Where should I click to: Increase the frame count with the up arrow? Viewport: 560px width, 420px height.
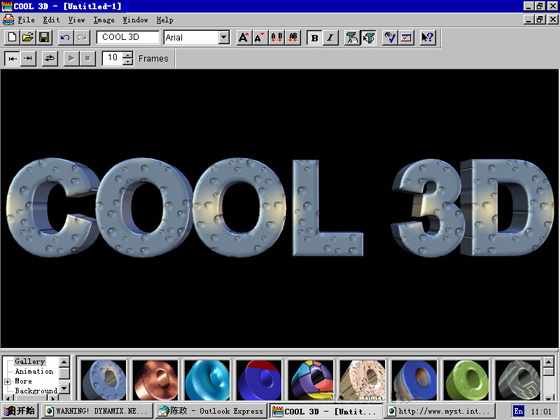point(128,55)
